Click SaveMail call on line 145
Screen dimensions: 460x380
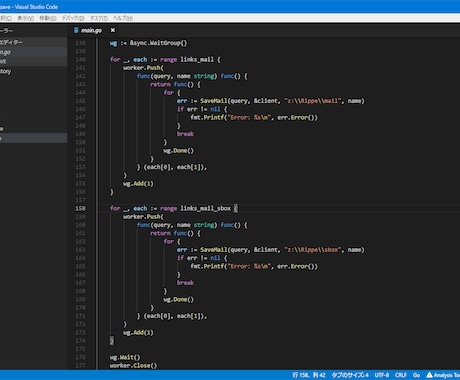point(214,101)
